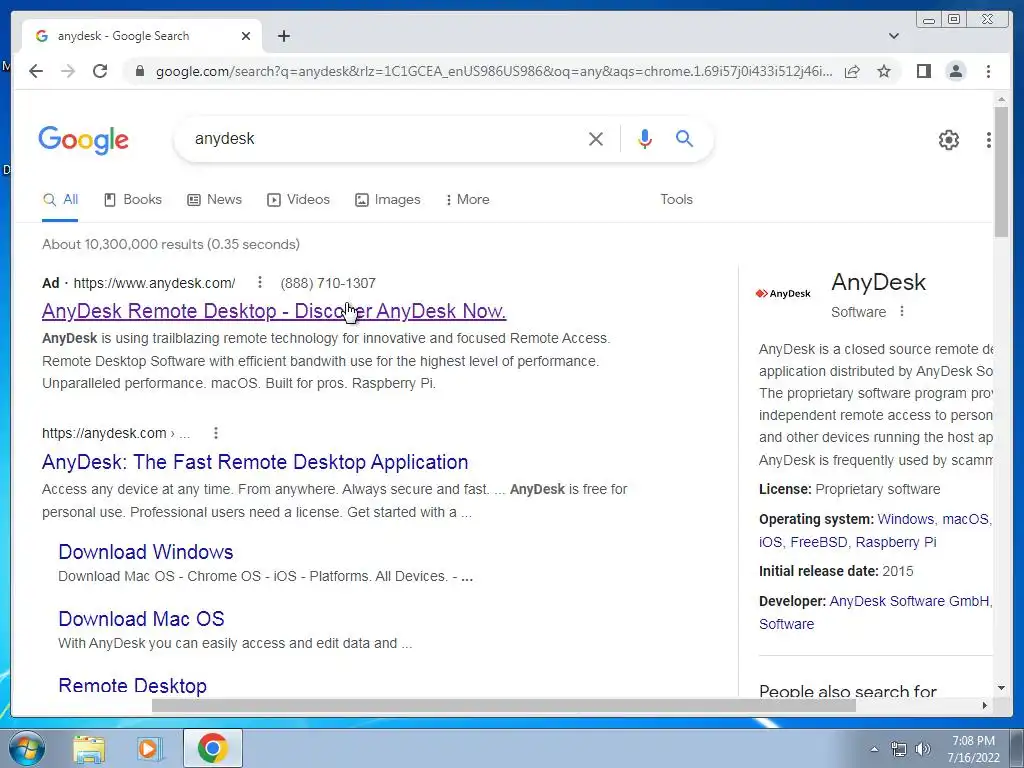1024x768 pixels.
Task: Open knowledge panel options dots next to Software
Action: coord(902,312)
